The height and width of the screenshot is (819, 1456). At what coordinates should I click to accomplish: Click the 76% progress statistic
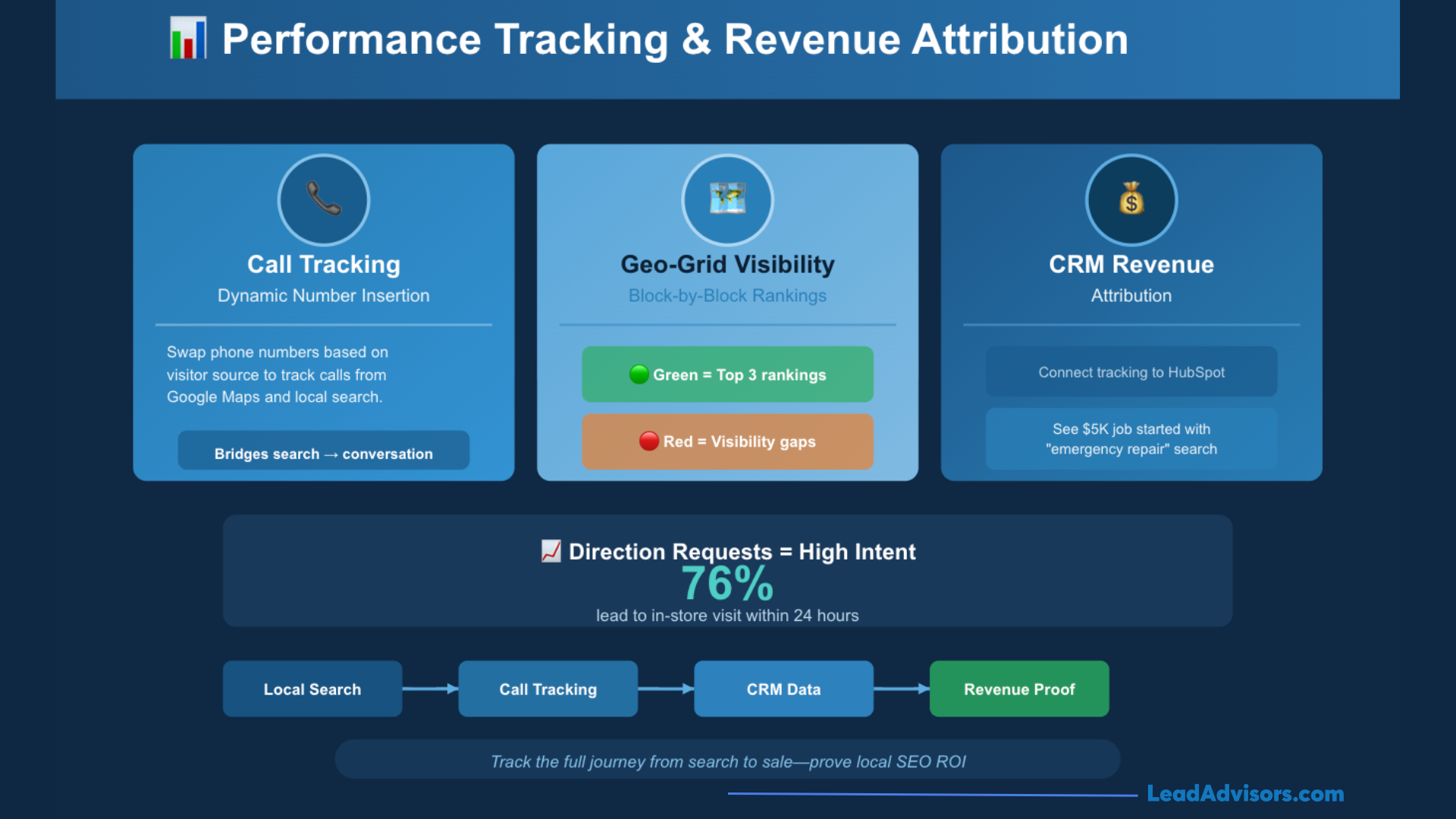click(727, 584)
